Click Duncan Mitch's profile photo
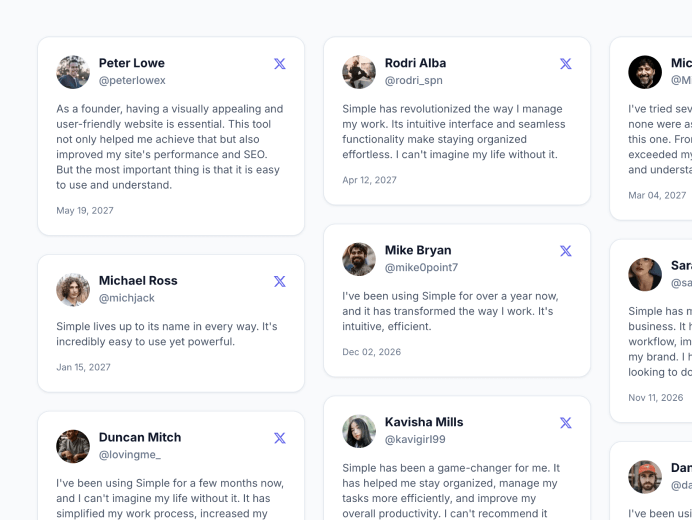692x520 pixels. pos(73,446)
